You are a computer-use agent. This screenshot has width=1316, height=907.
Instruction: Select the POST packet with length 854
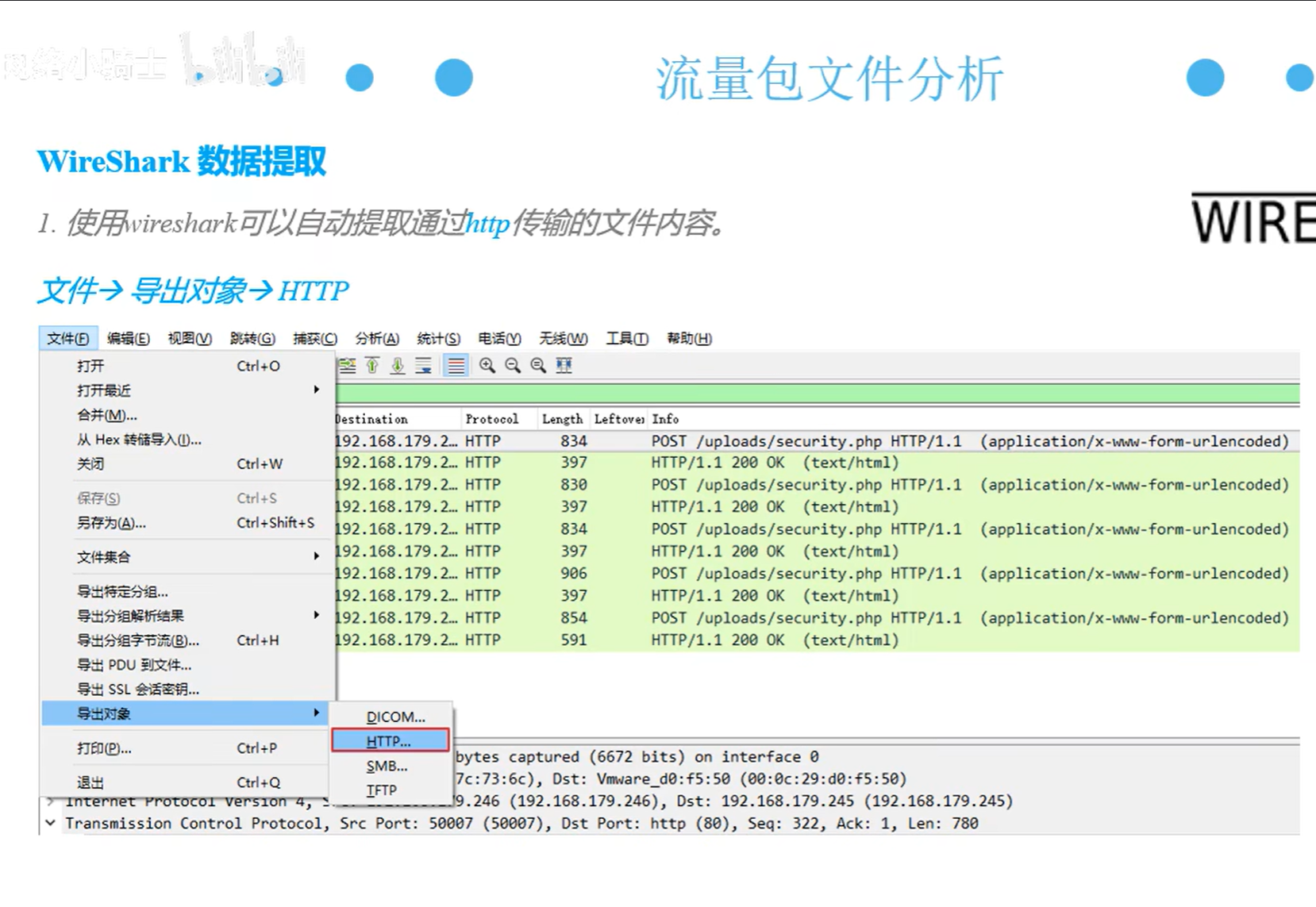point(818,618)
